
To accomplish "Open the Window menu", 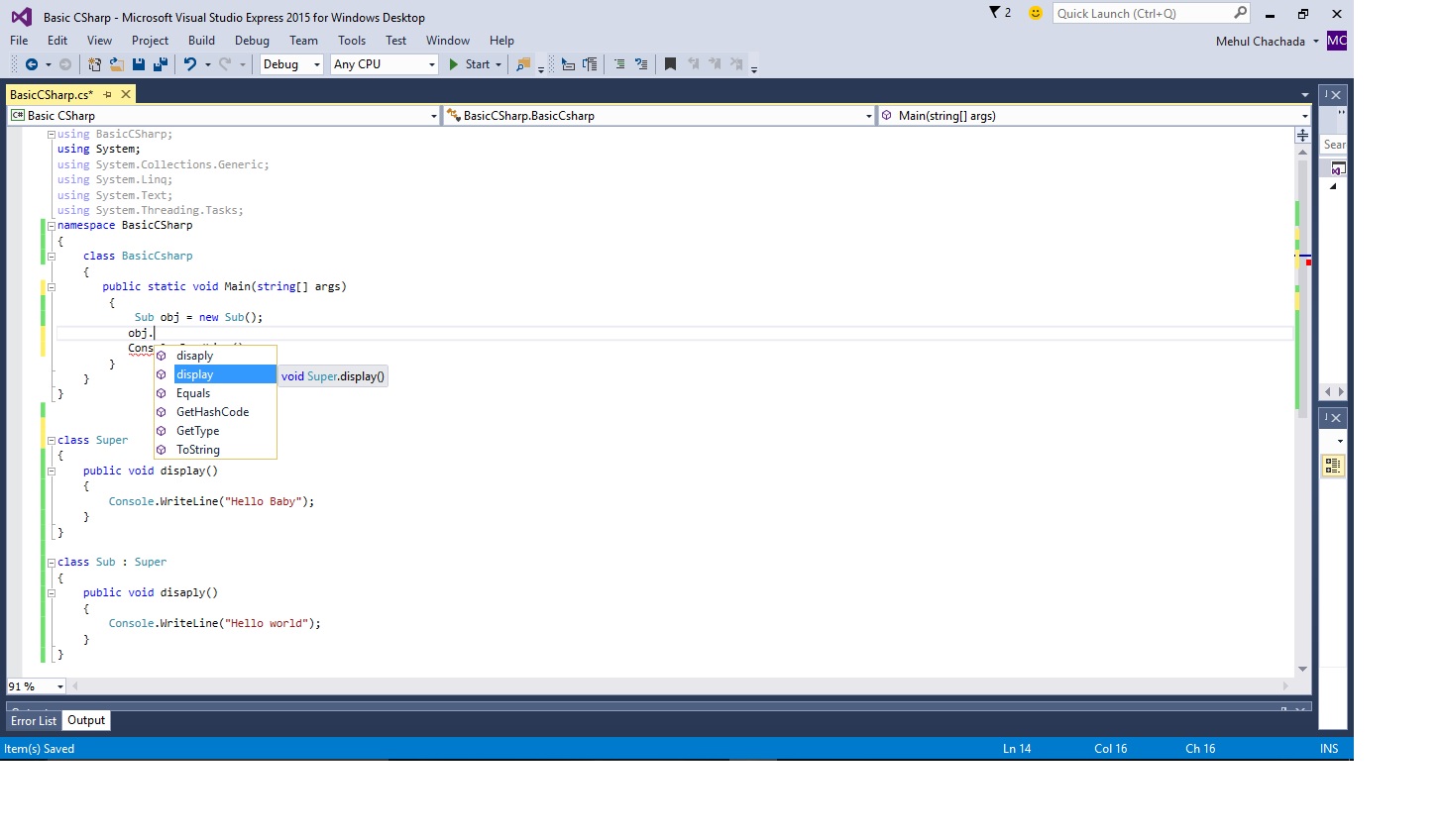I will (x=448, y=41).
